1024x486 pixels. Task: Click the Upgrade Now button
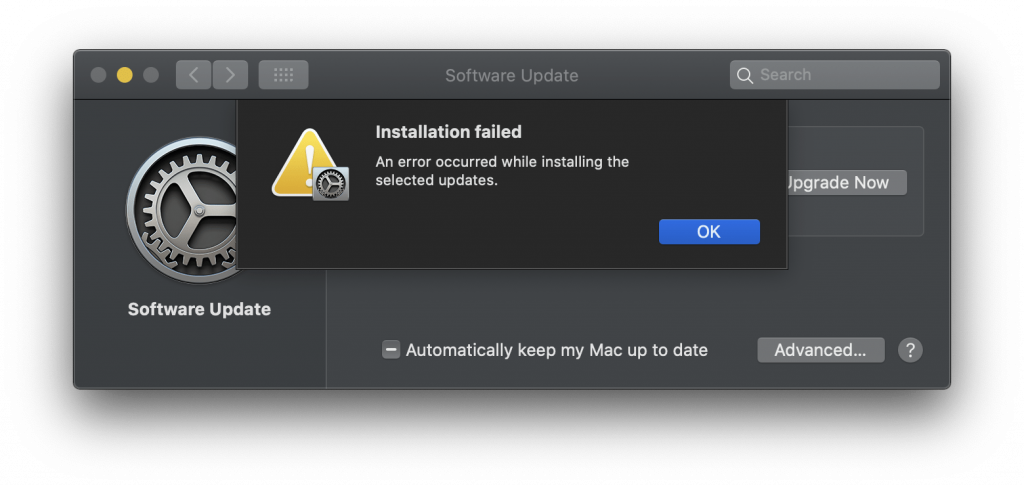click(x=846, y=182)
